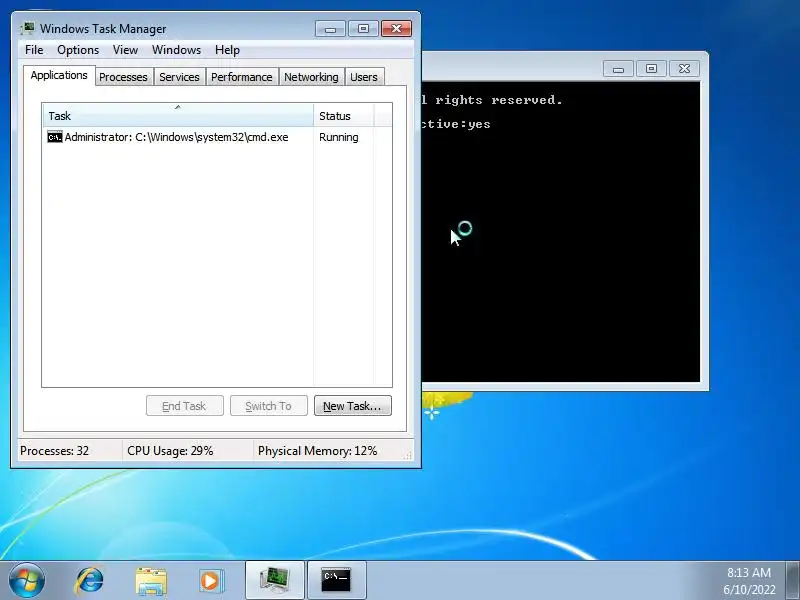
Task: Open the File menu
Action: (x=34, y=50)
